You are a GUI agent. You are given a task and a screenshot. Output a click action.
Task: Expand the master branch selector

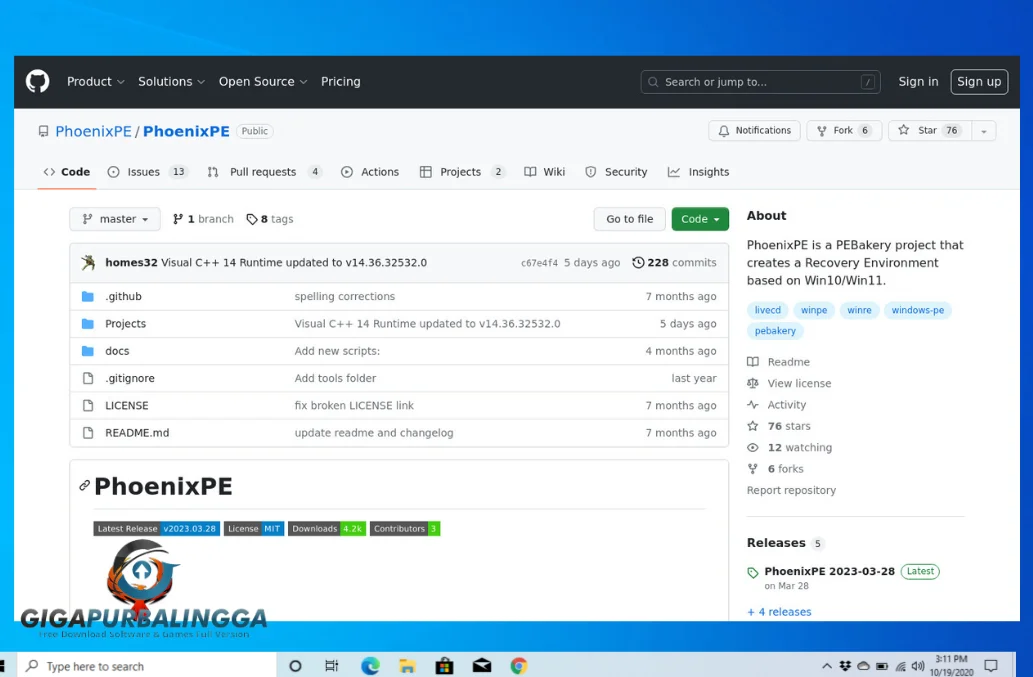click(x=115, y=219)
